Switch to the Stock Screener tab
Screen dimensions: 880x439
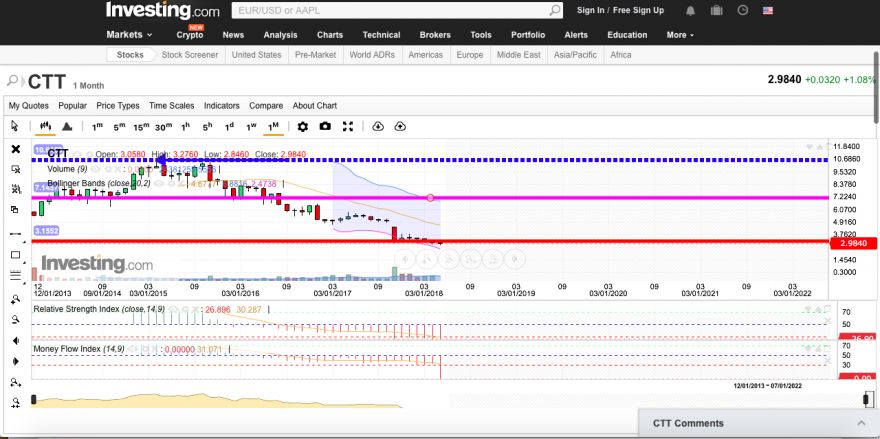(189, 55)
